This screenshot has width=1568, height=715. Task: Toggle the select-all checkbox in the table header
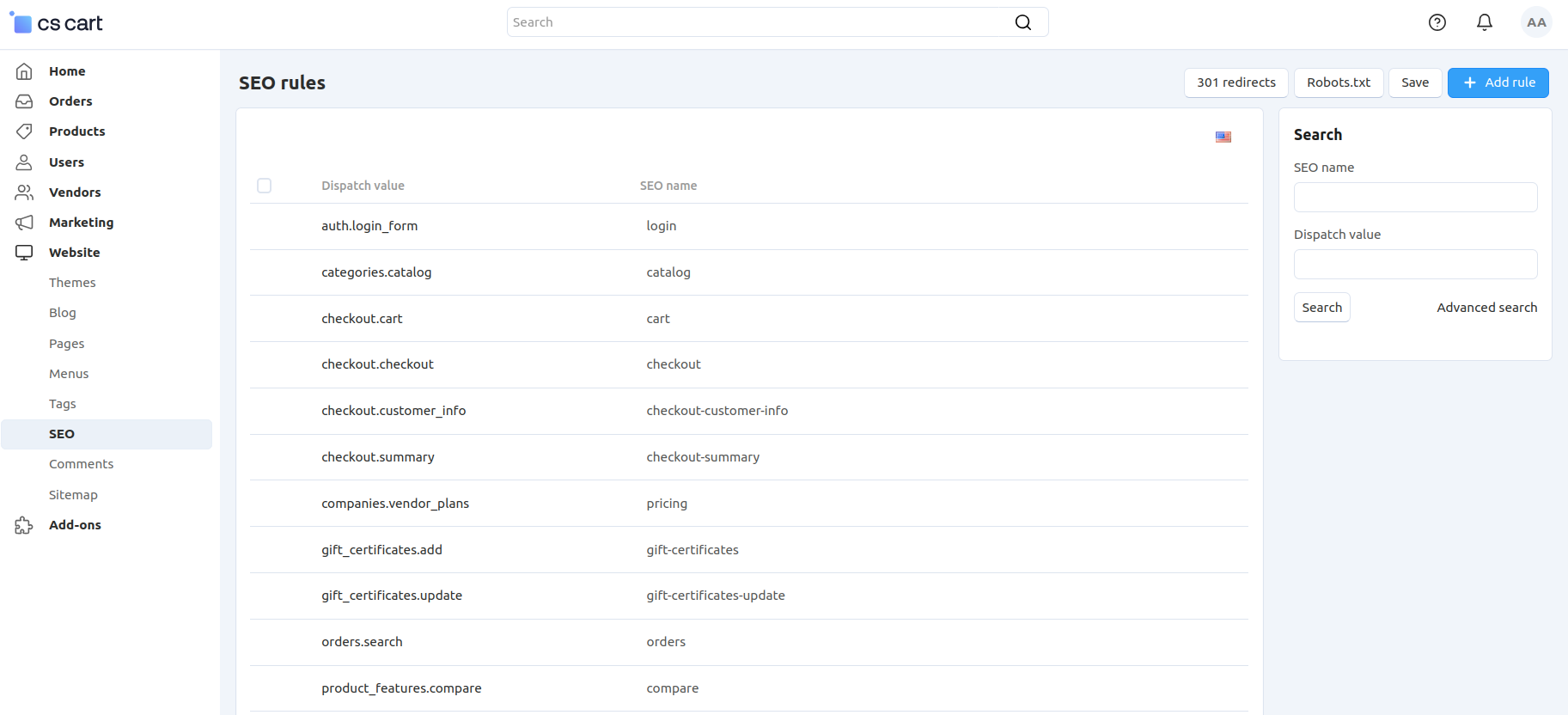[264, 186]
